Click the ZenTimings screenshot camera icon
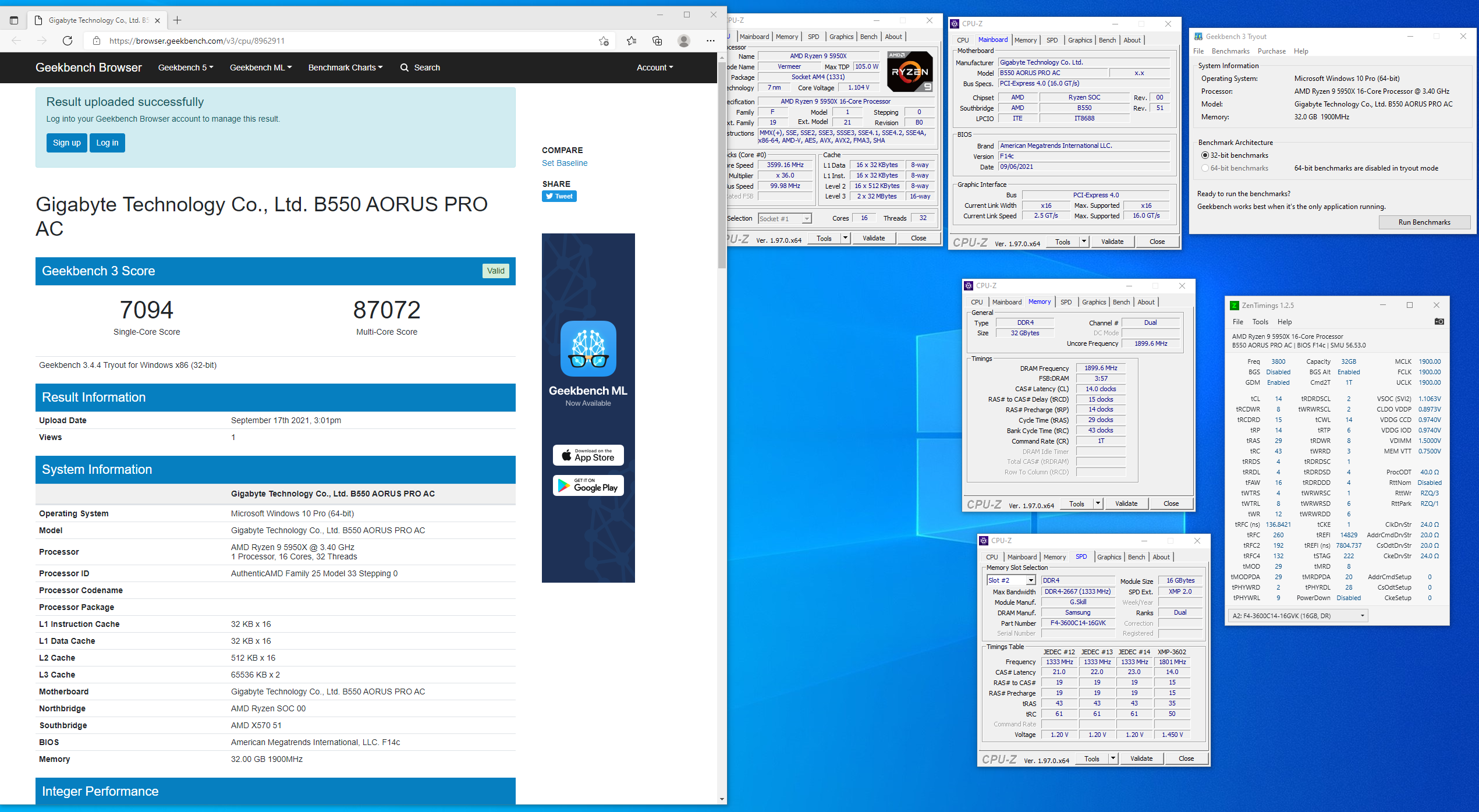 tap(1439, 321)
